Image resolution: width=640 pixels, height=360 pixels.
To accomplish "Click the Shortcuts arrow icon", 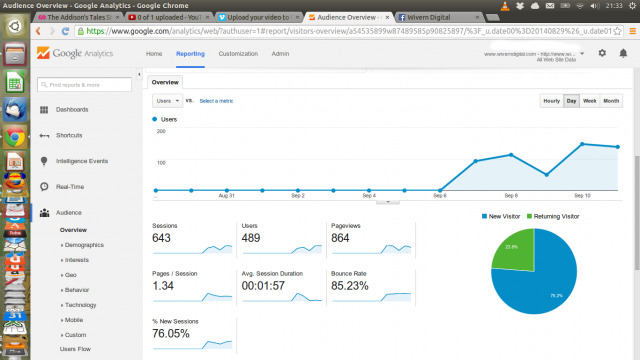I will click(44, 136).
